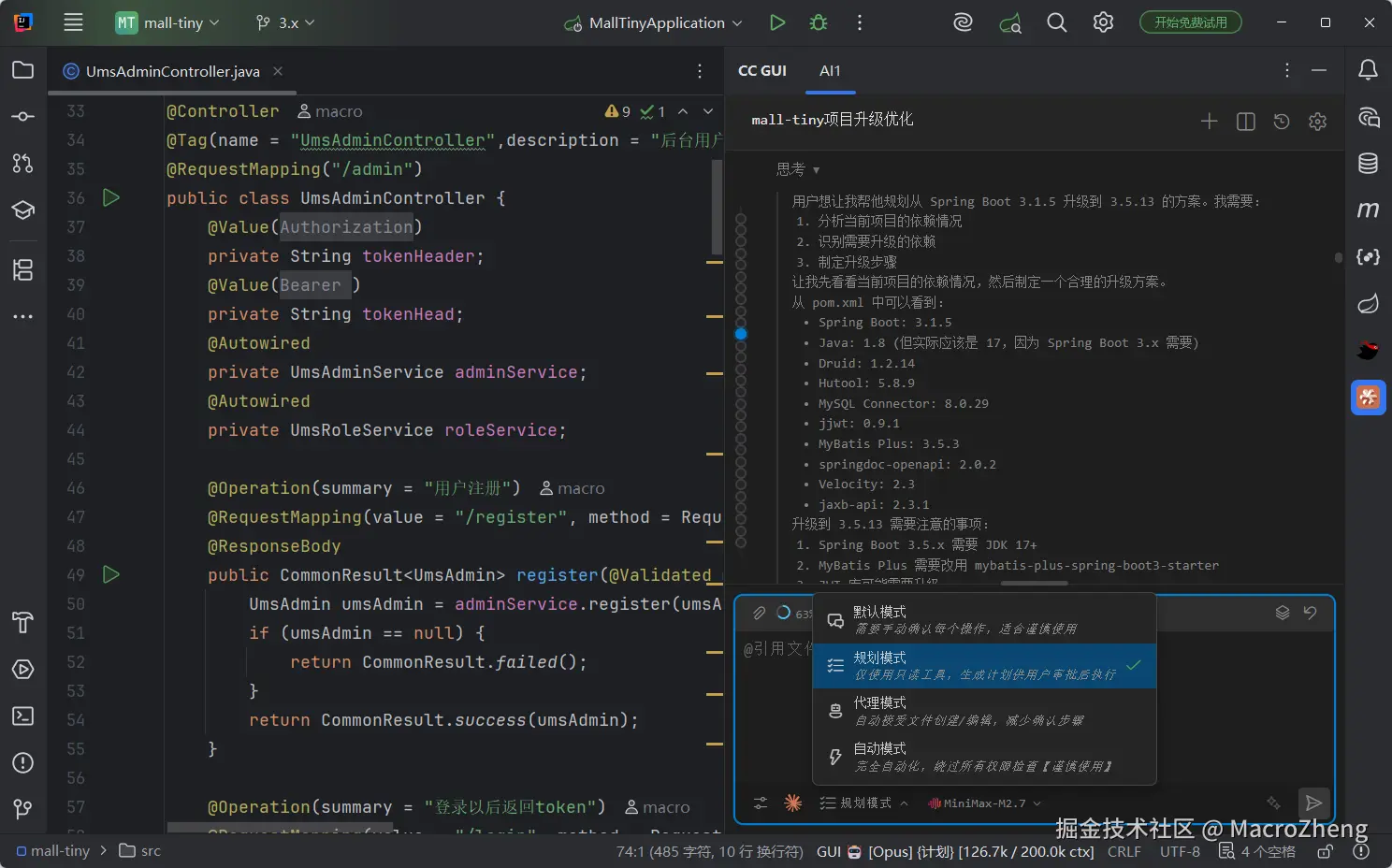Open the Spring leaf tool window

(x=1368, y=303)
